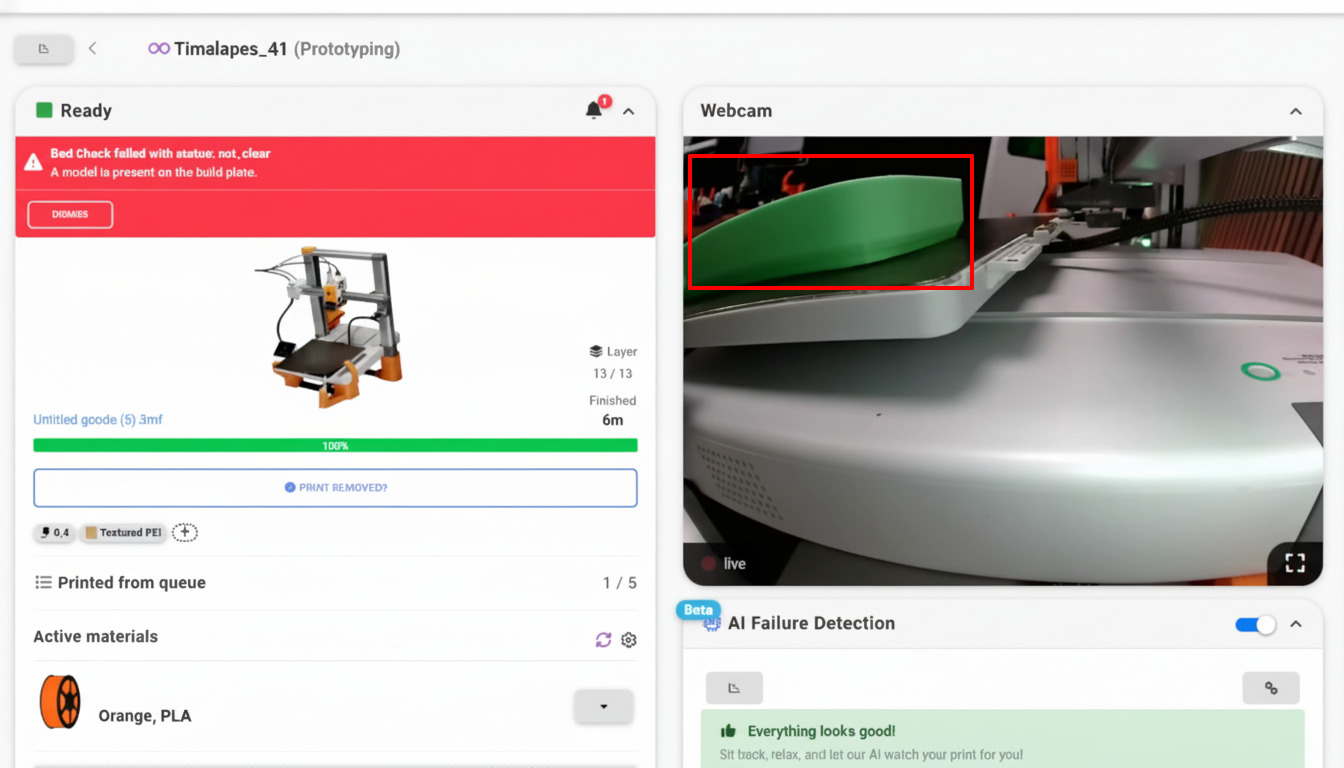Dismiss the bed check failed alert

click(70, 214)
